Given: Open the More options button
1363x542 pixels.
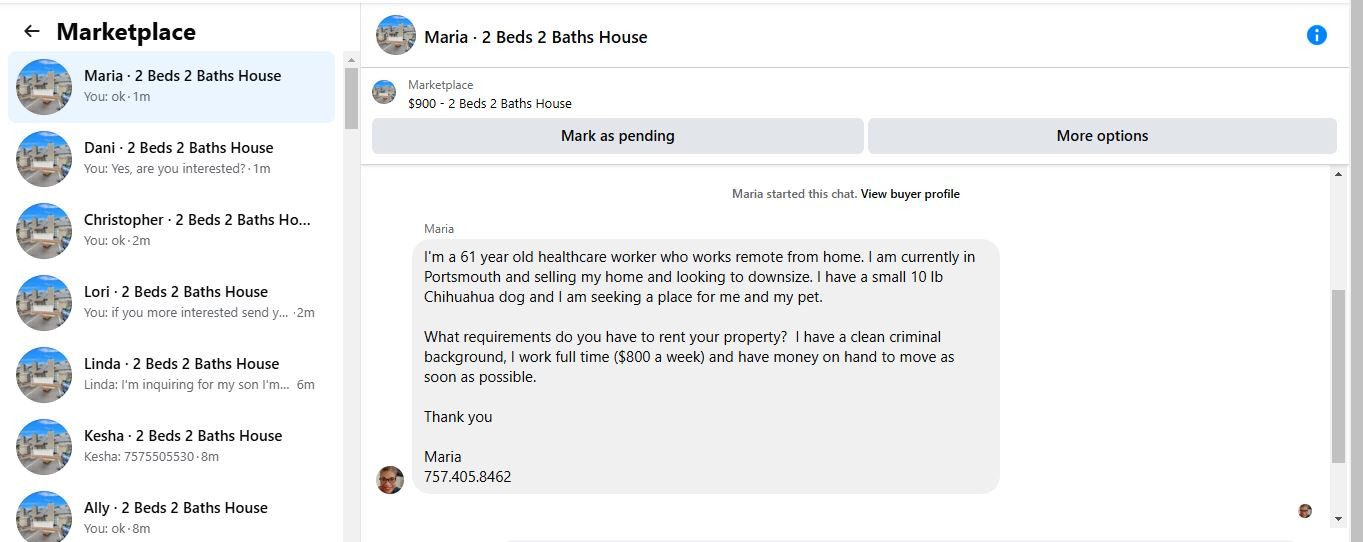Looking at the screenshot, I should 1102,136.
